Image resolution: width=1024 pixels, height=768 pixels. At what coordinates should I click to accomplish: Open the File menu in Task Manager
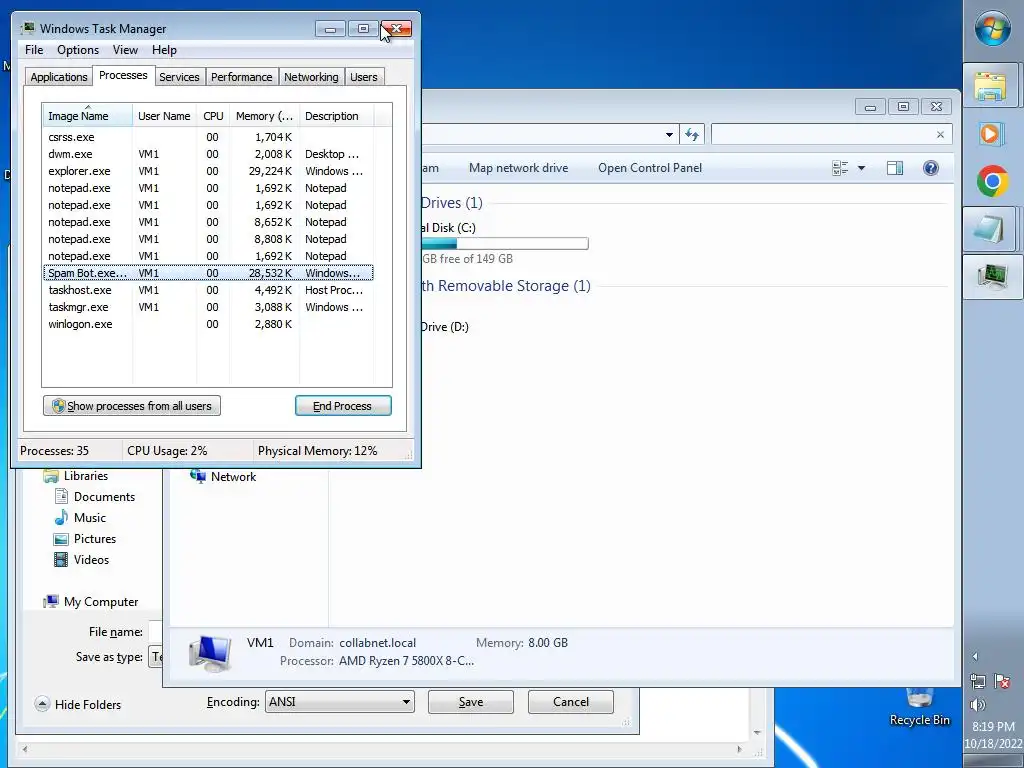coord(34,50)
